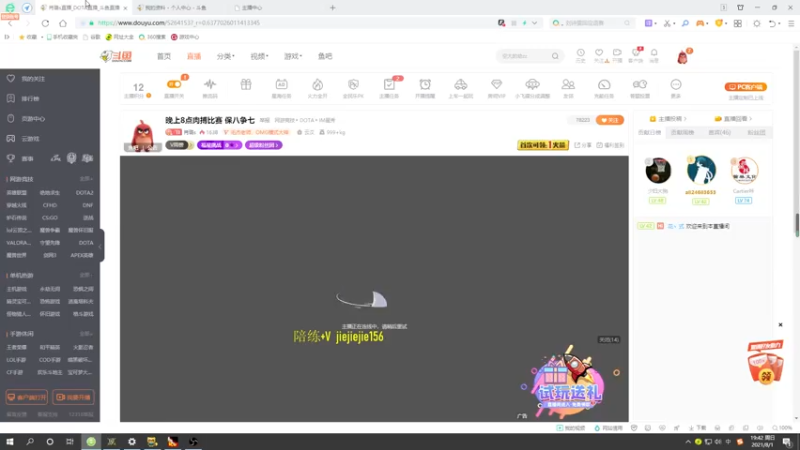Switch to the 粉丝团 tab

tap(756, 132)
